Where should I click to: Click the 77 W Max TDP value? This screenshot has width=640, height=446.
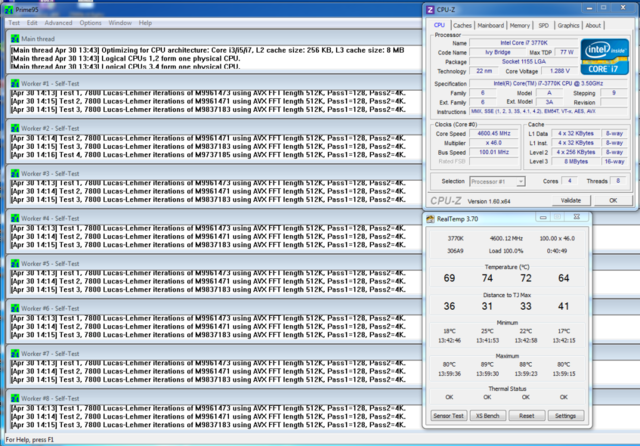tap(566, 52)
